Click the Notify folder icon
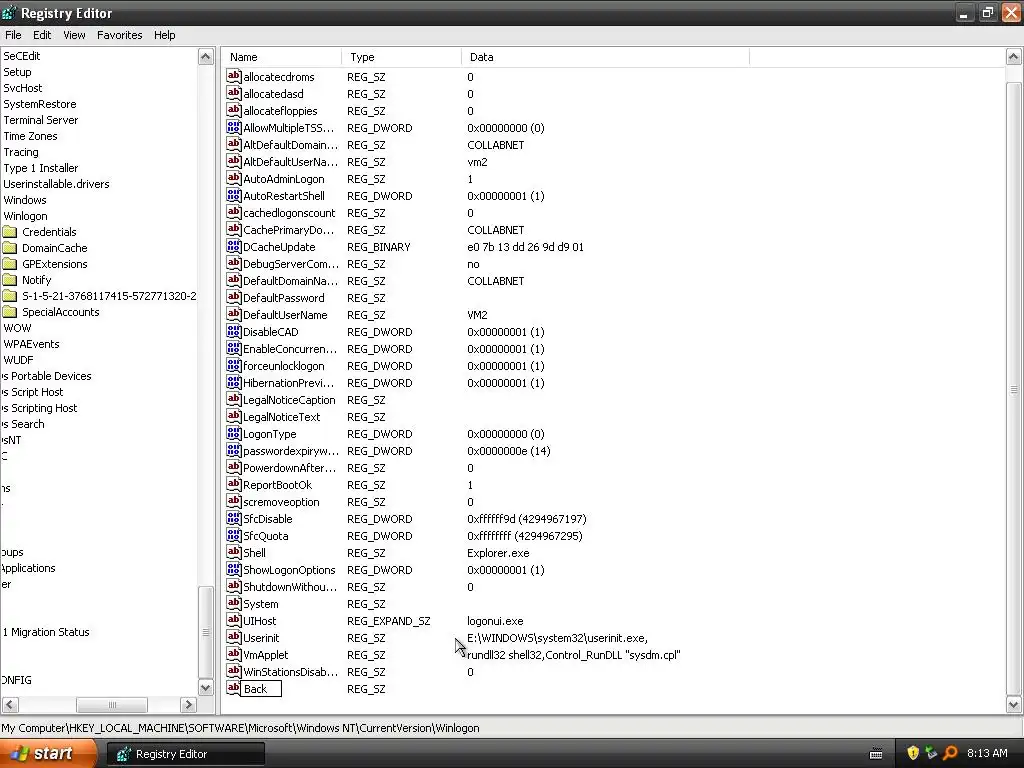The width and height of the screenshot is (1024, 768). coord(10,280)
